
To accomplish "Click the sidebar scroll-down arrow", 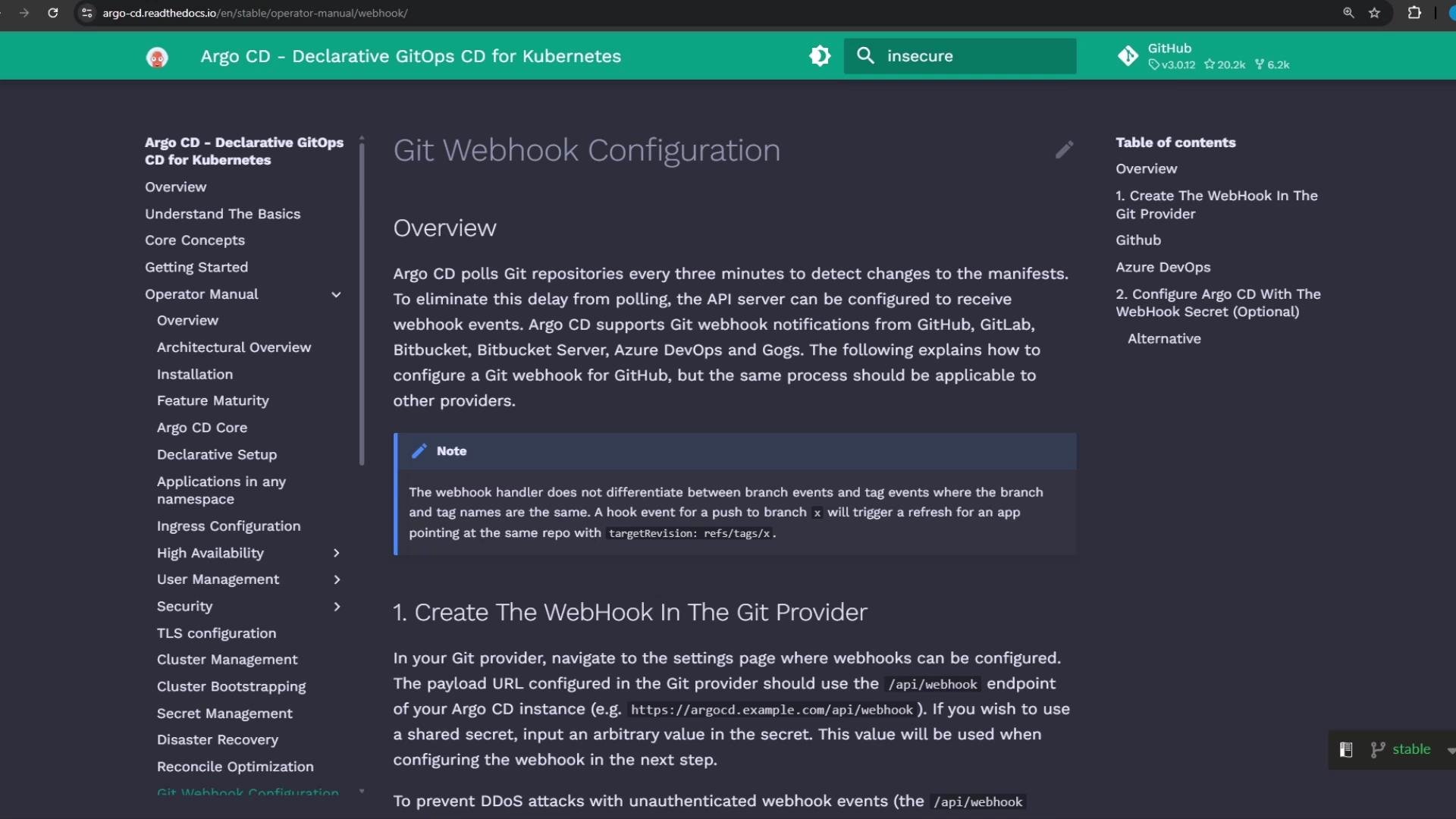I will click(x=362, y=791).
